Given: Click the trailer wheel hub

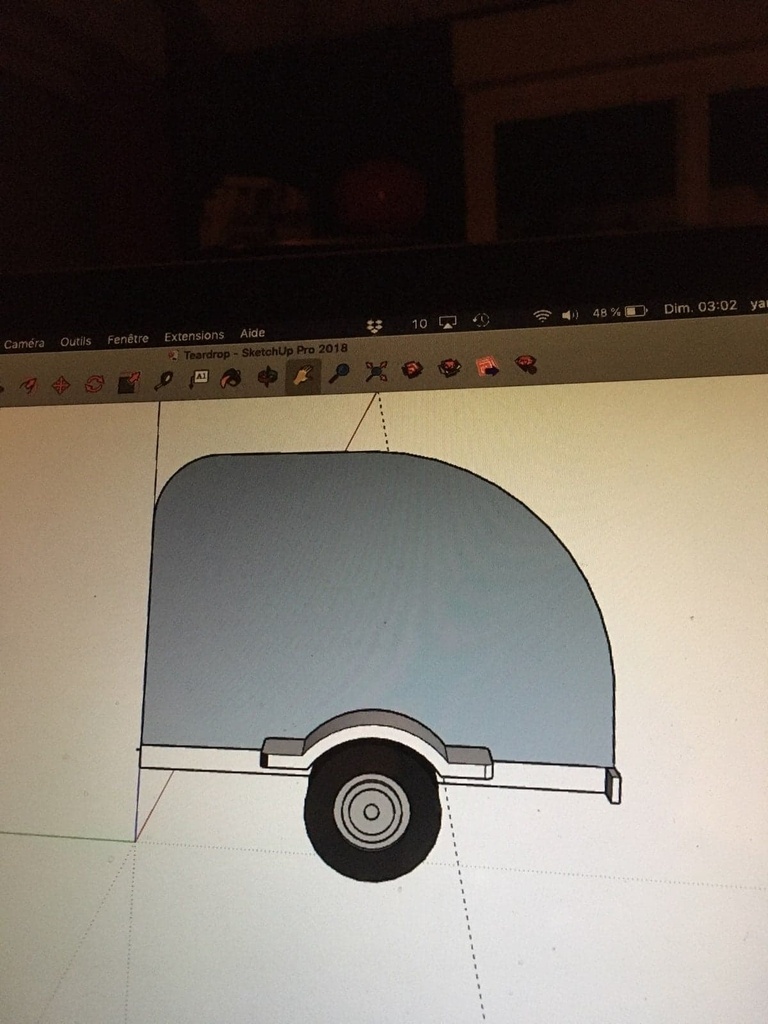Looking at the screenshot, I should pyautogui.click(x=372, y=812).
